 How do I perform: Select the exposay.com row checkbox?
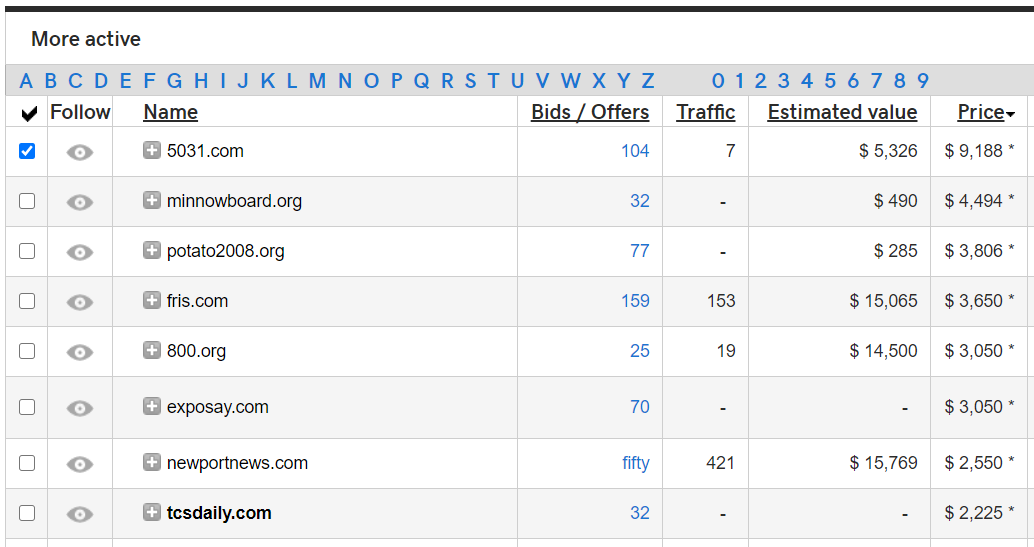click(27, 407)
